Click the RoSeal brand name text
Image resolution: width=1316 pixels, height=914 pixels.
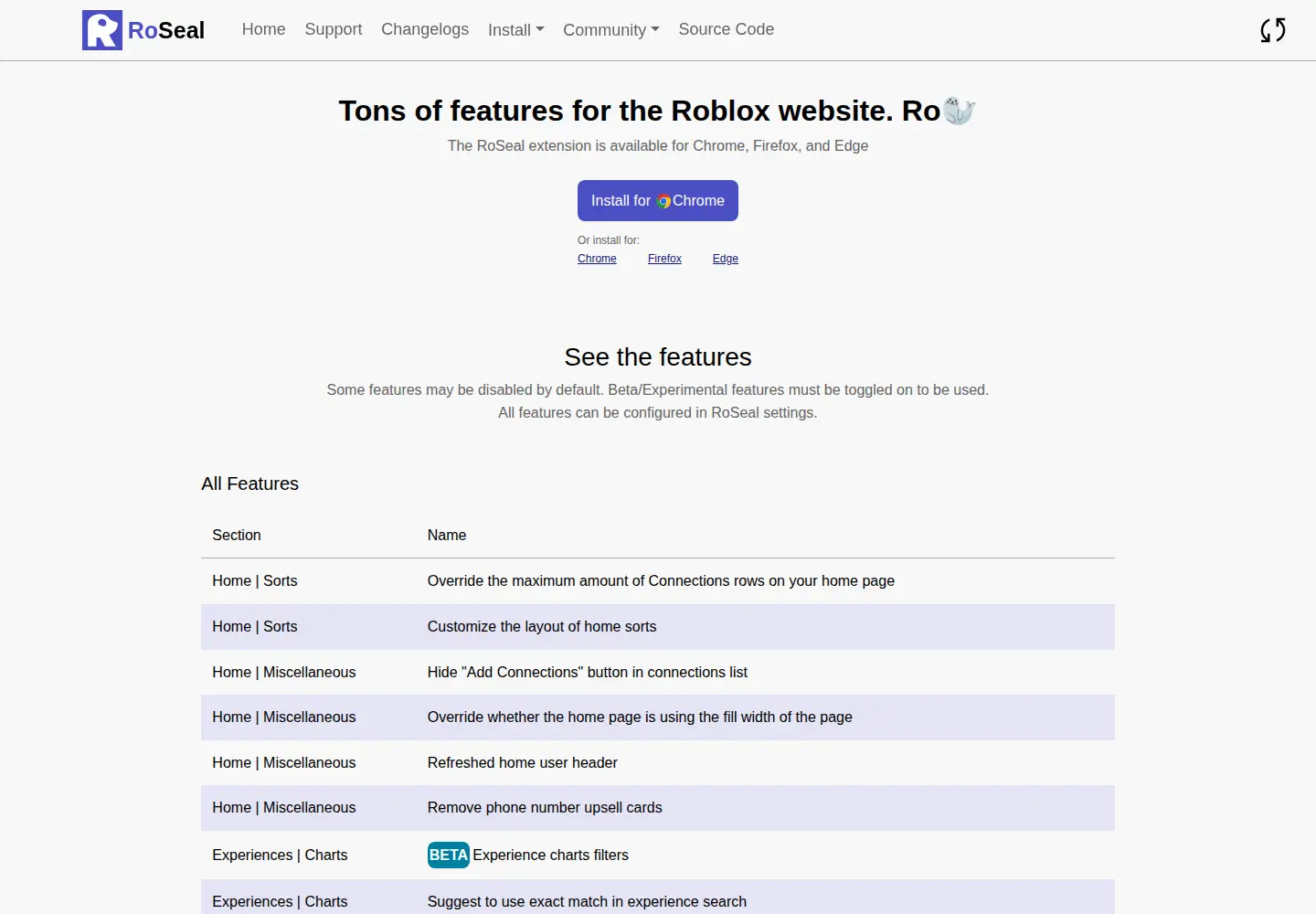point(166,30)
